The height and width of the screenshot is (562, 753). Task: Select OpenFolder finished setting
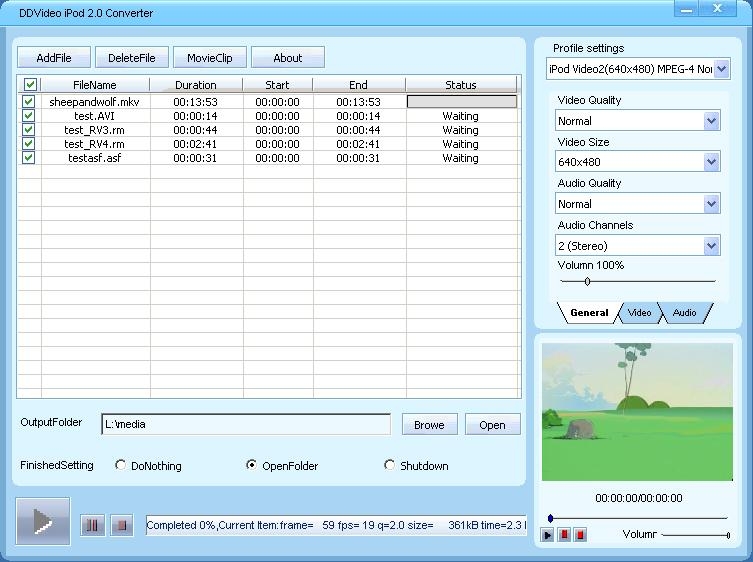251,465
